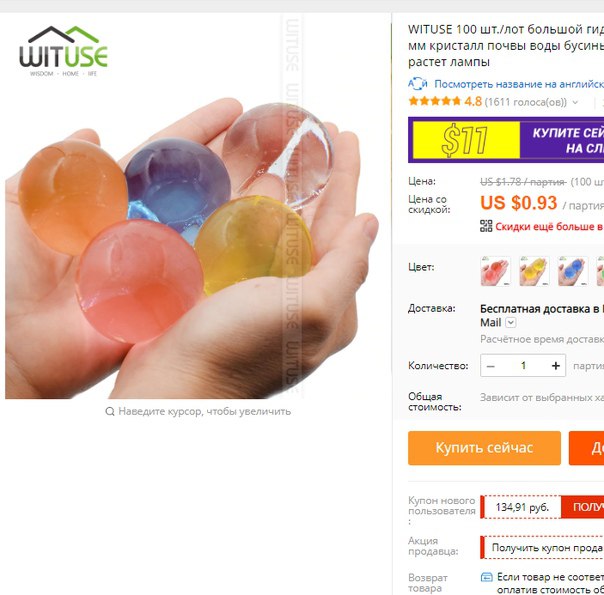The image size is (604, 595).
Task: Open the Посмотреть название на английском link
Action: point(519,84)
